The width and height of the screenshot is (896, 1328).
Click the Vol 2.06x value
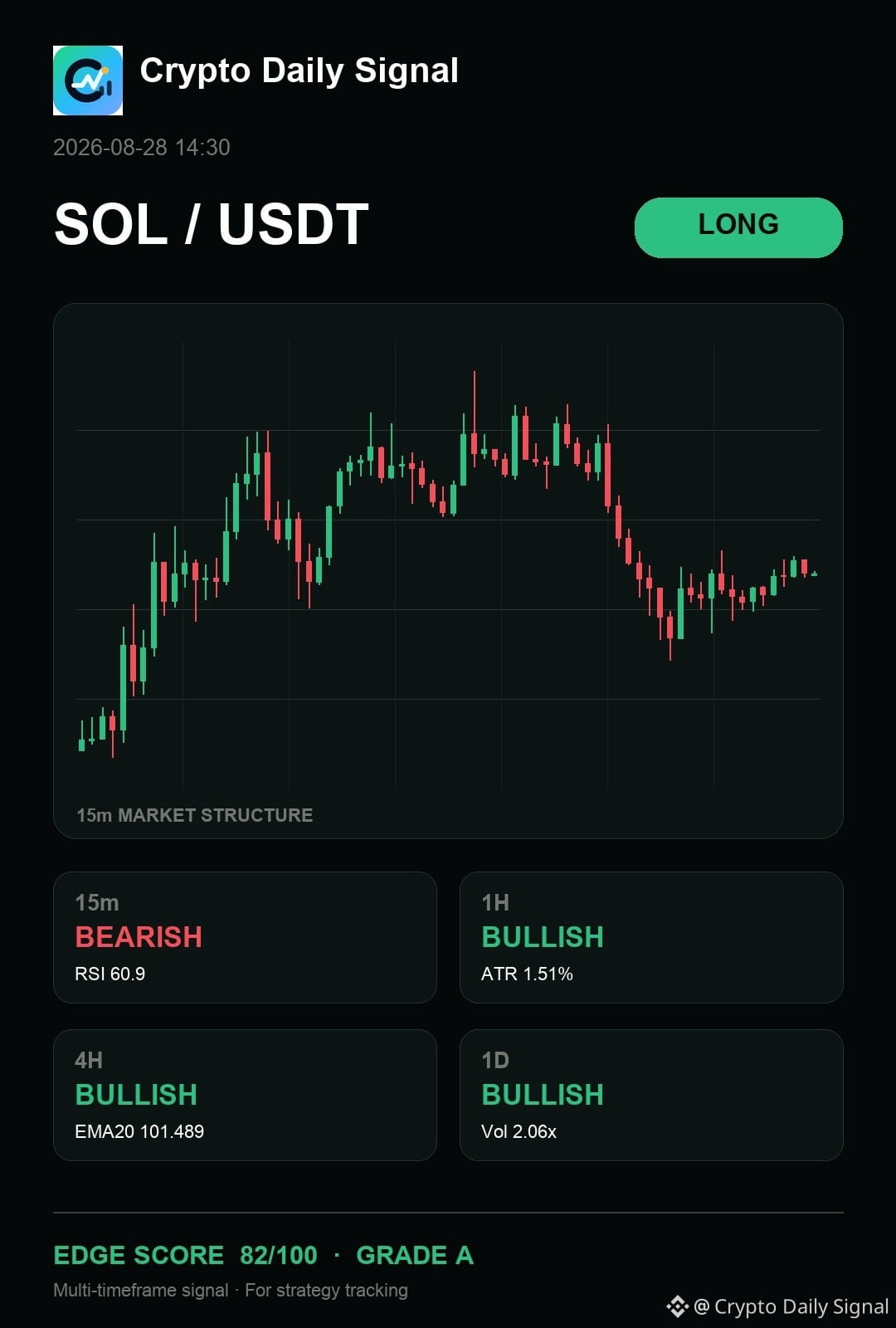[x=519, y=1131]
